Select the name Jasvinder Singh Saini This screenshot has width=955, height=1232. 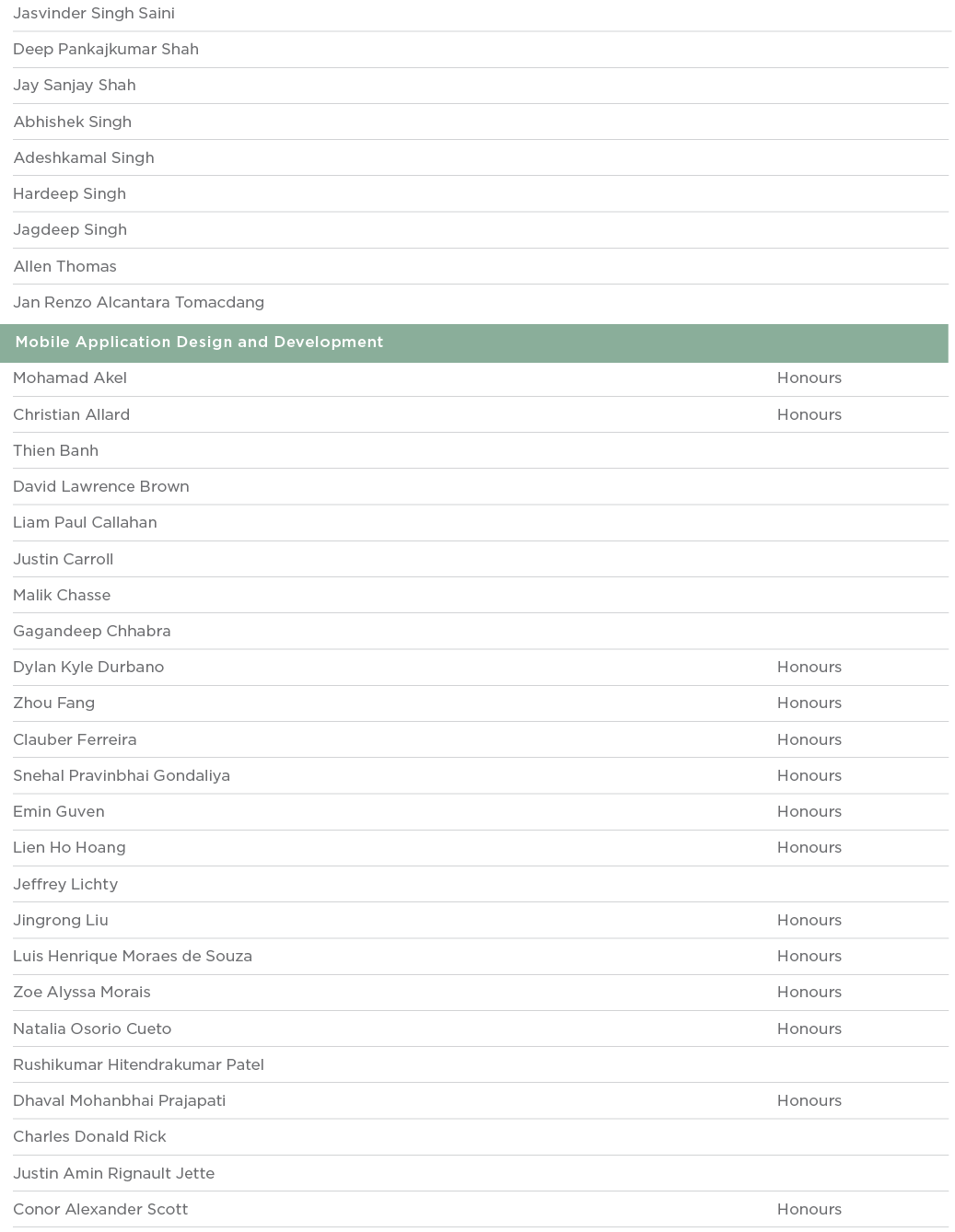coord(94,14)
